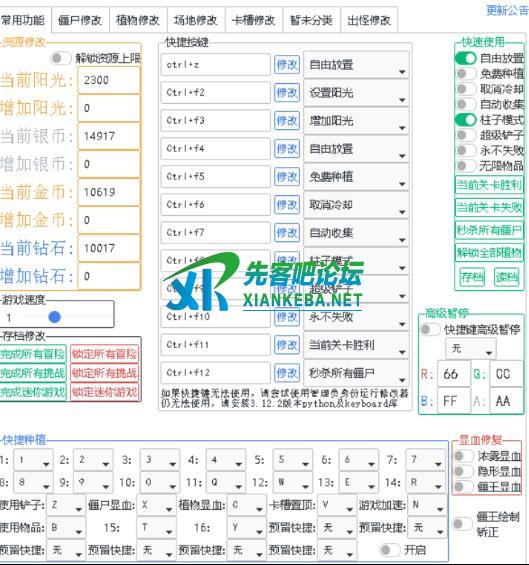Click 读档 load button

point(506,277)
